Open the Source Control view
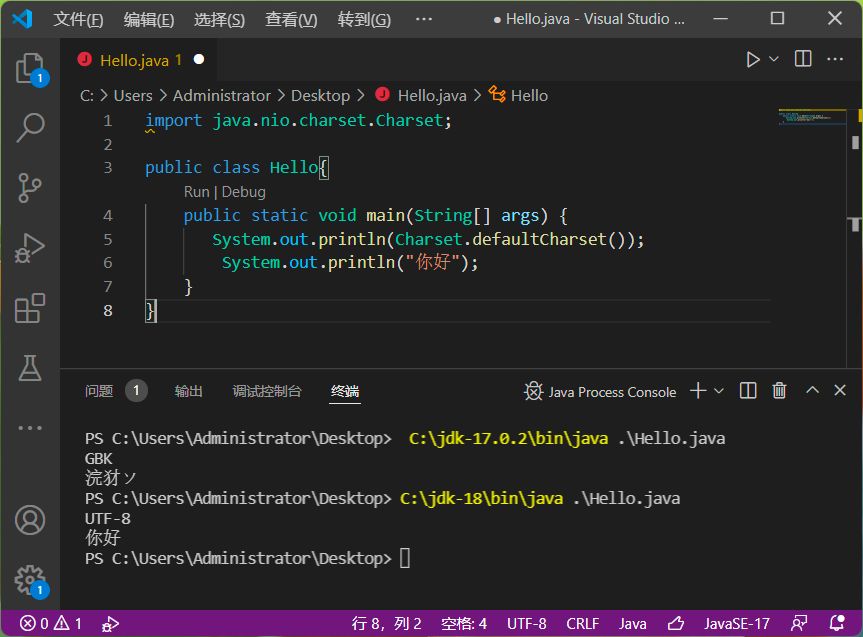Image resolution: width=863 pixels, height=637 pixels. [30, 188]
